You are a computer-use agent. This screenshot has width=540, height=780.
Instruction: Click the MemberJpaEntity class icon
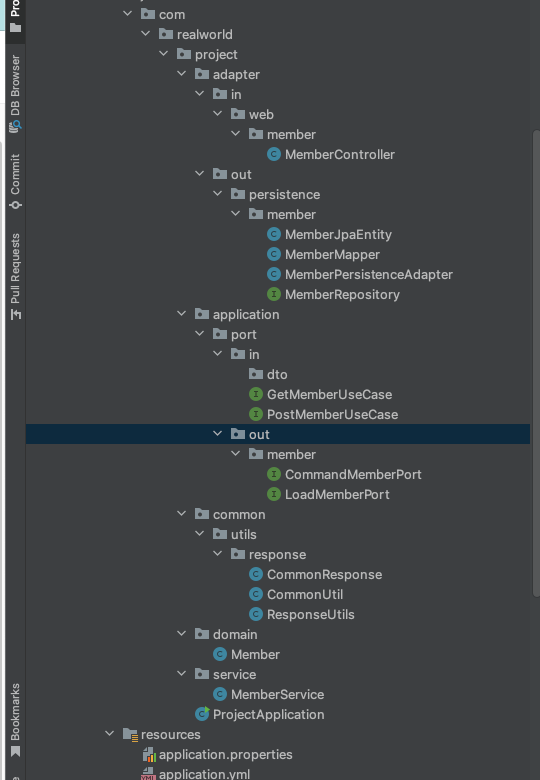pyautogui.click(x=273, y=234)
